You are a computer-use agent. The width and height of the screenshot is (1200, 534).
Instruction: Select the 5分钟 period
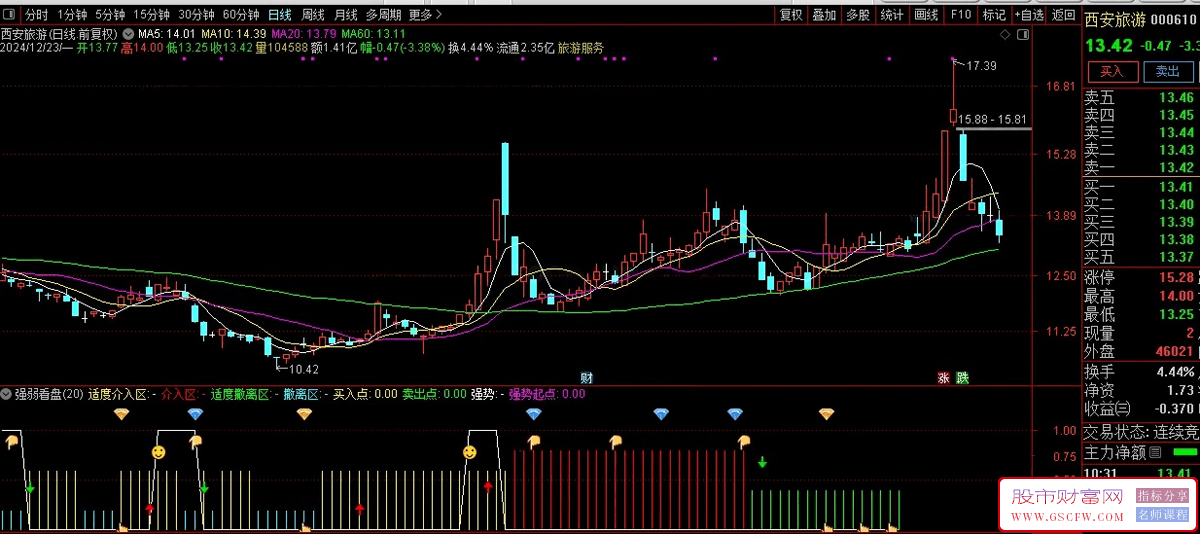[x=111, y=15]
